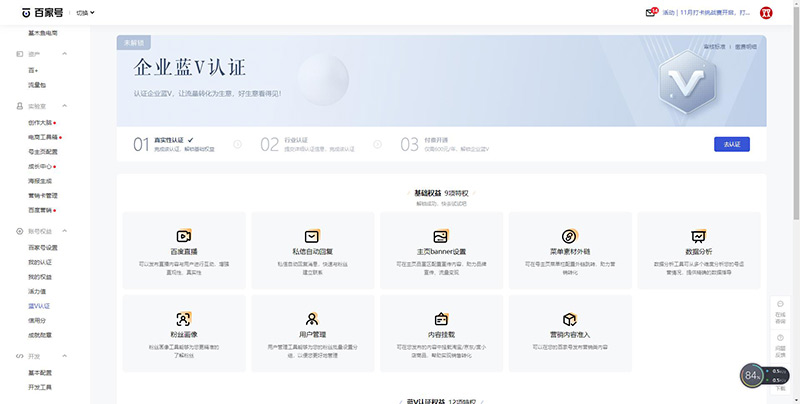Open the 审核标准 link in banner
This screenshot has width=800, height=404.
click(x=714, y=46)
